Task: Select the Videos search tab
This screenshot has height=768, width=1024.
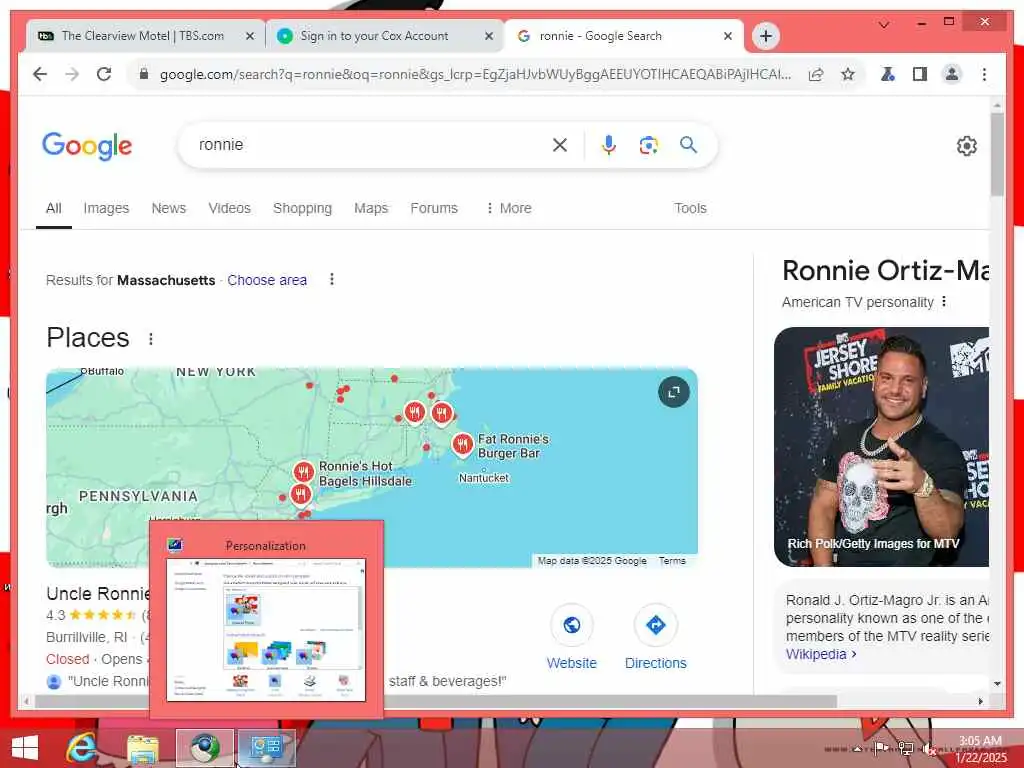Action: [x=229, y=208]
